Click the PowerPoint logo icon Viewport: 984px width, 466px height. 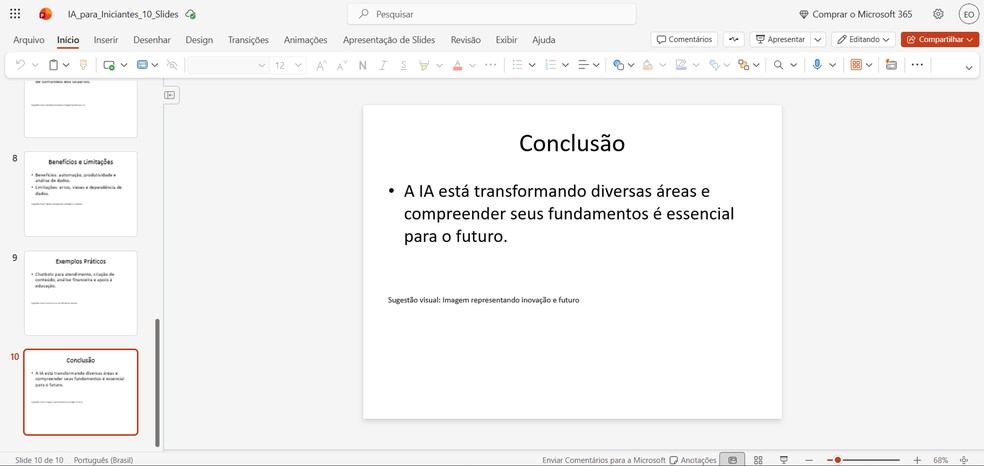click(x=45, y=14)
